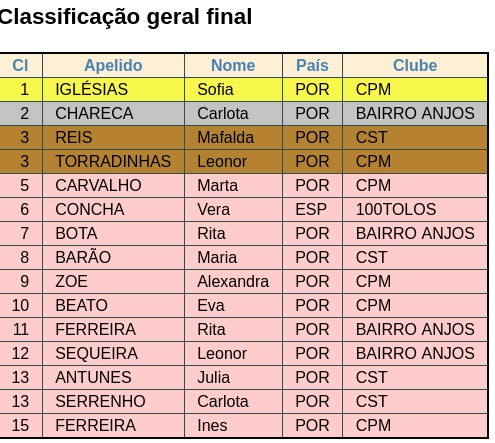
Task: Click the name Eva
Action: pyautogui.click(x=211, y=305)
